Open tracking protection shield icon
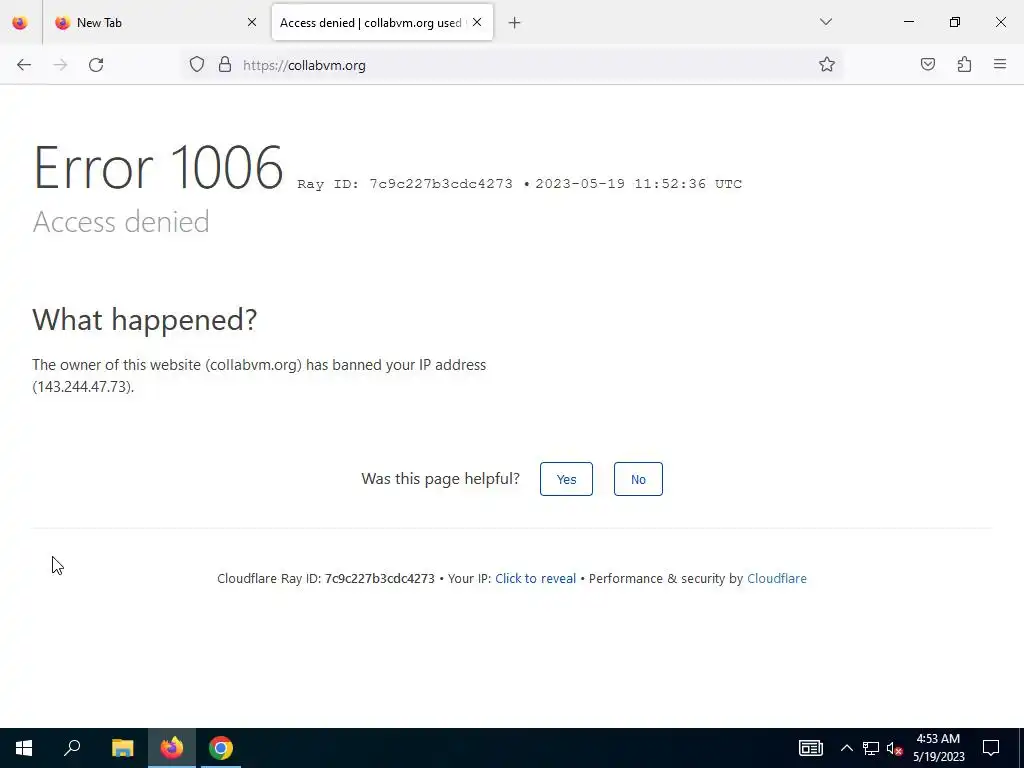Screen dimensions: 1024x768 click(x=197, y=65)
